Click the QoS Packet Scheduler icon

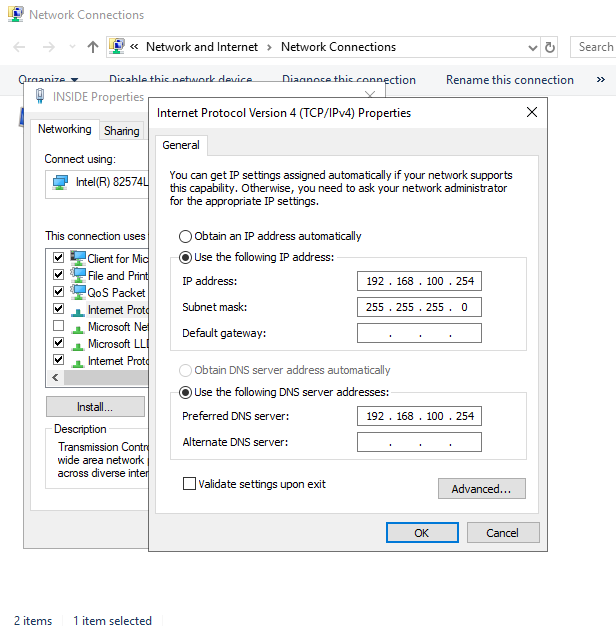pyautogui.click(x=78, y=292)
